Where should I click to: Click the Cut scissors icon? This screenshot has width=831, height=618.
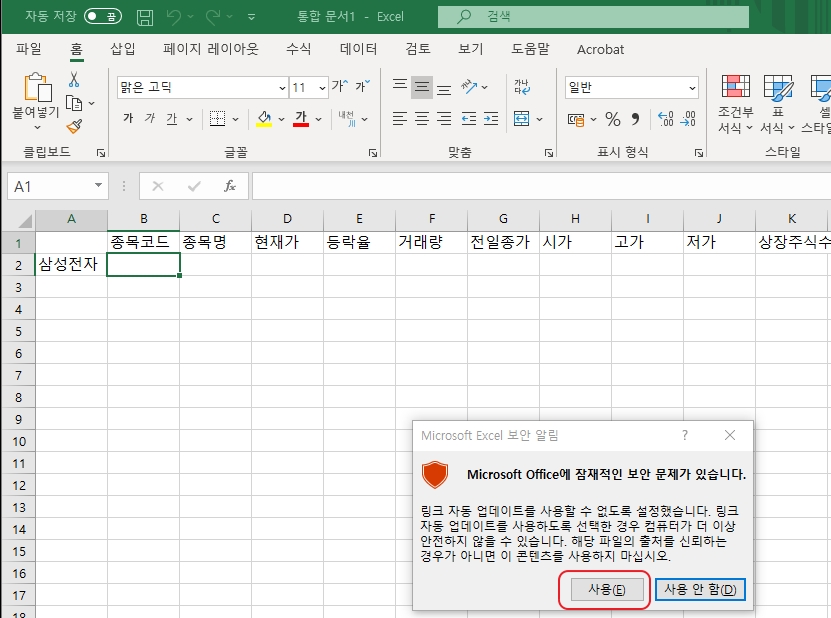pyautogui.click(x=74, y=80)
